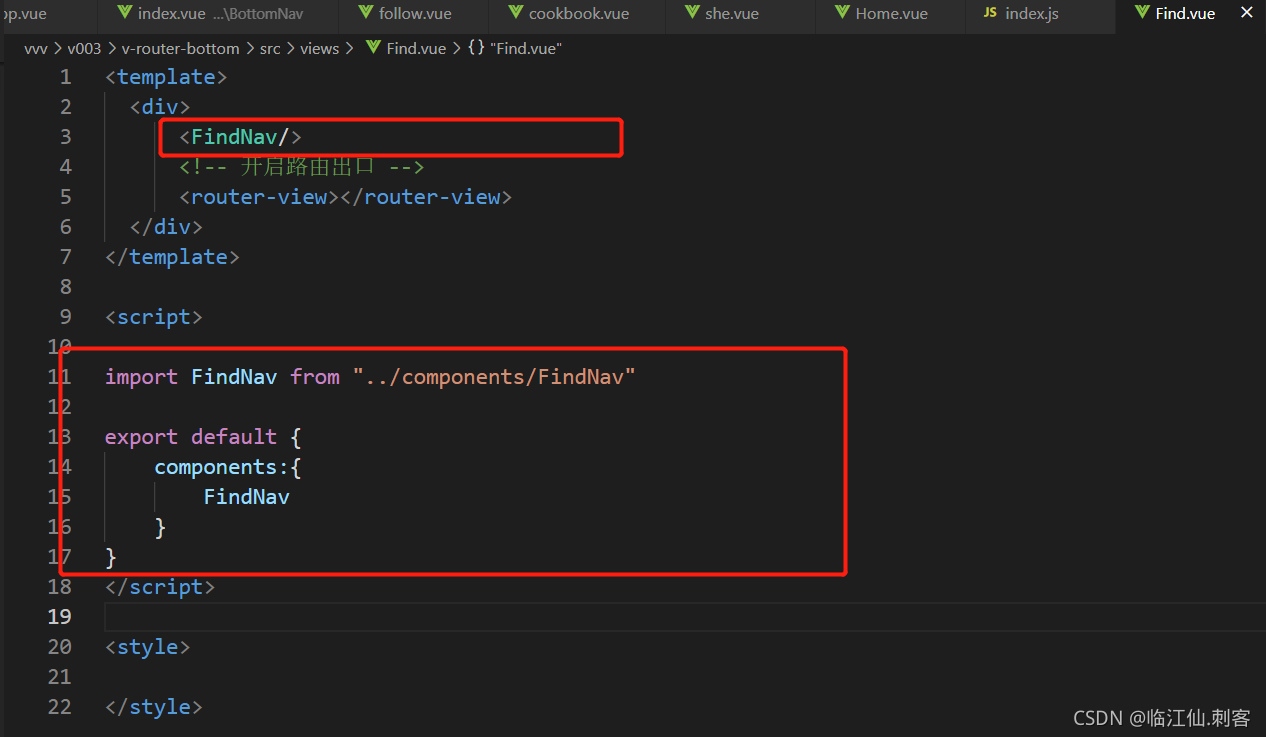This screenshot has width=1266, height=737.
Task: Place cursor on the FindNav tag
Action: (240, 137)
